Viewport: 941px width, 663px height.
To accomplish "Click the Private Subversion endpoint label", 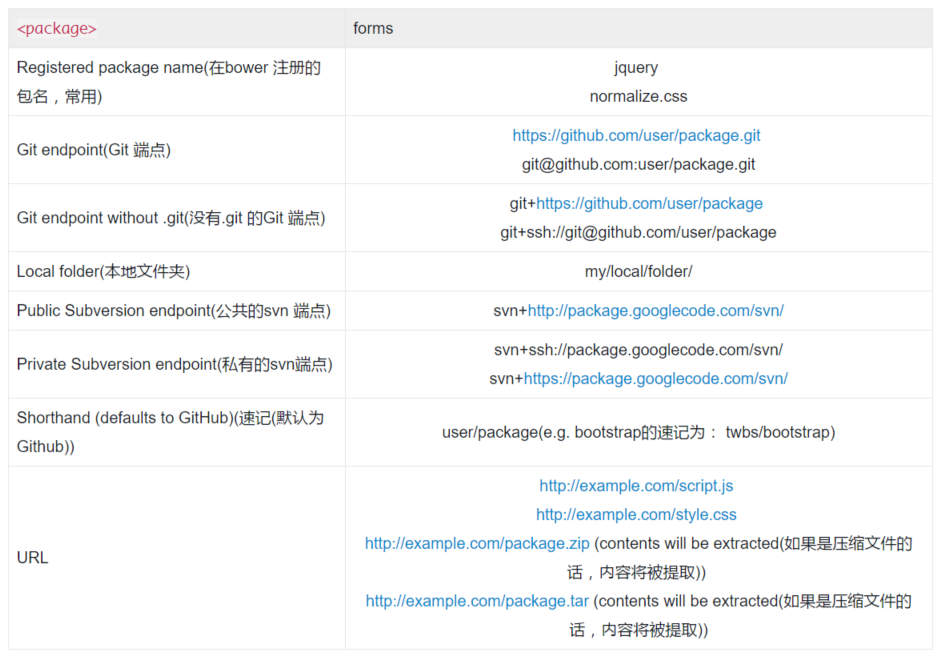I will pos(174,364).
